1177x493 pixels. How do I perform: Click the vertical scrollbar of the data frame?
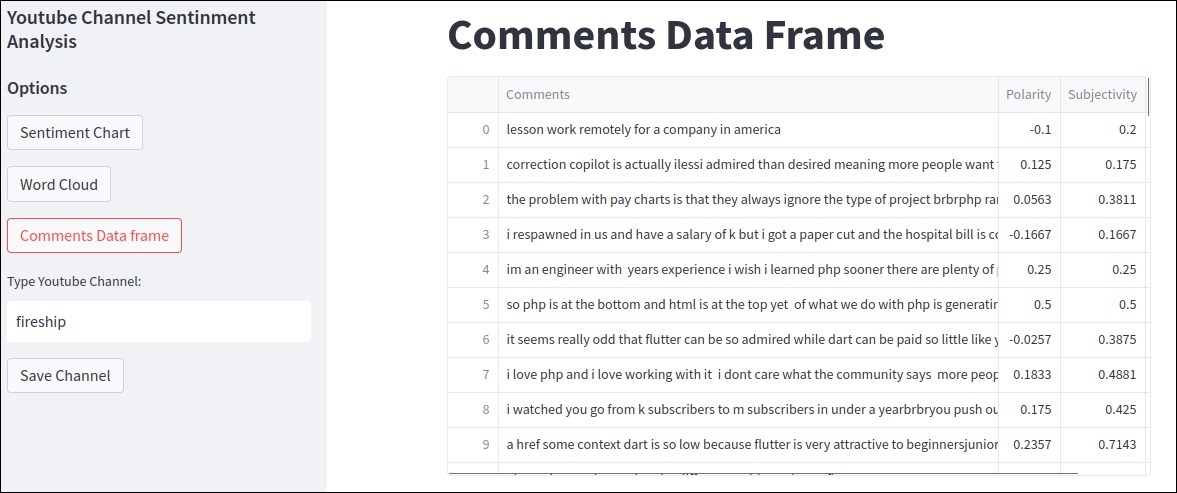coord(1148,96)
